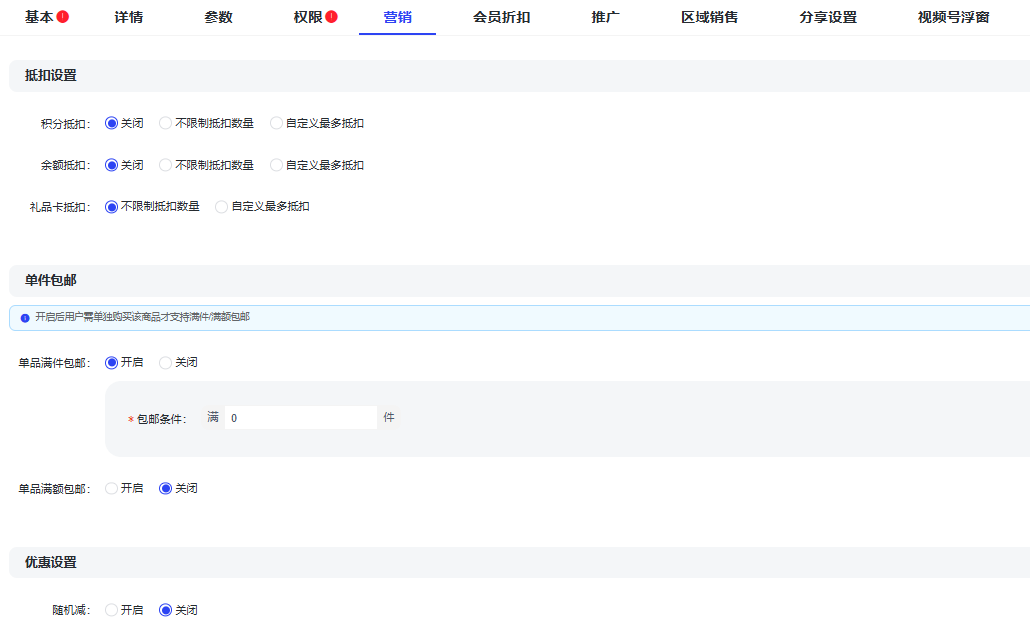Click the red alert badge on 基本 tab
This screenshot has height=640, width=1030.
point(63,17)
